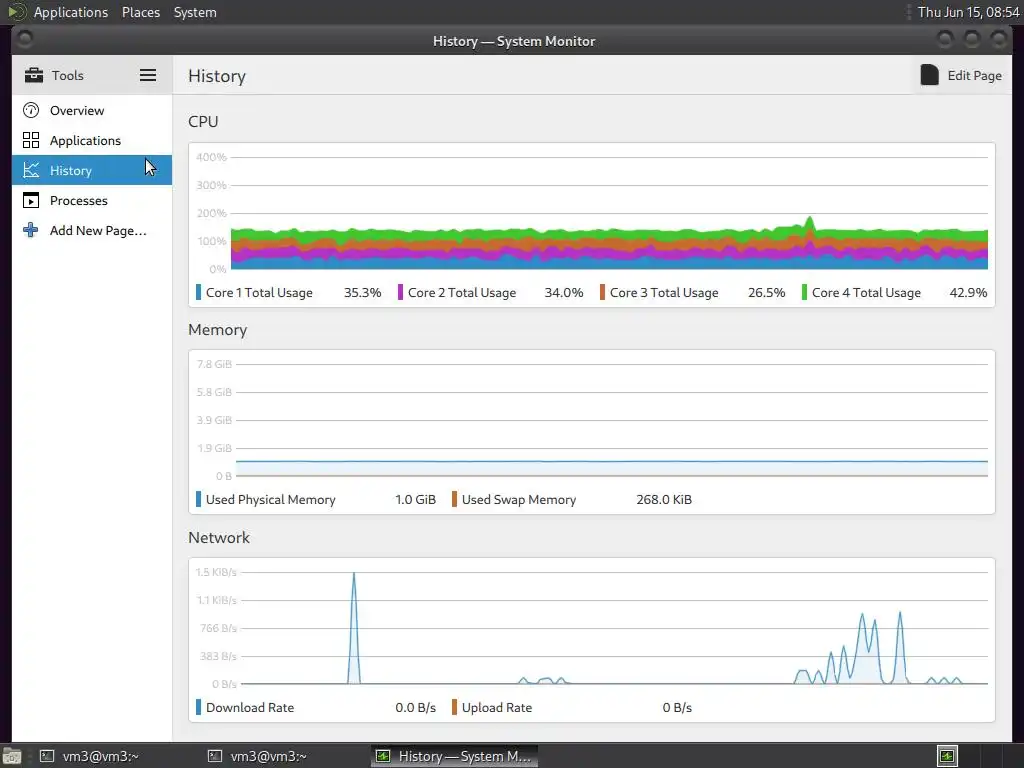Click the clock Thu Jun 15, 08:54
The image size is (1024, 768).
pos(968,12)
